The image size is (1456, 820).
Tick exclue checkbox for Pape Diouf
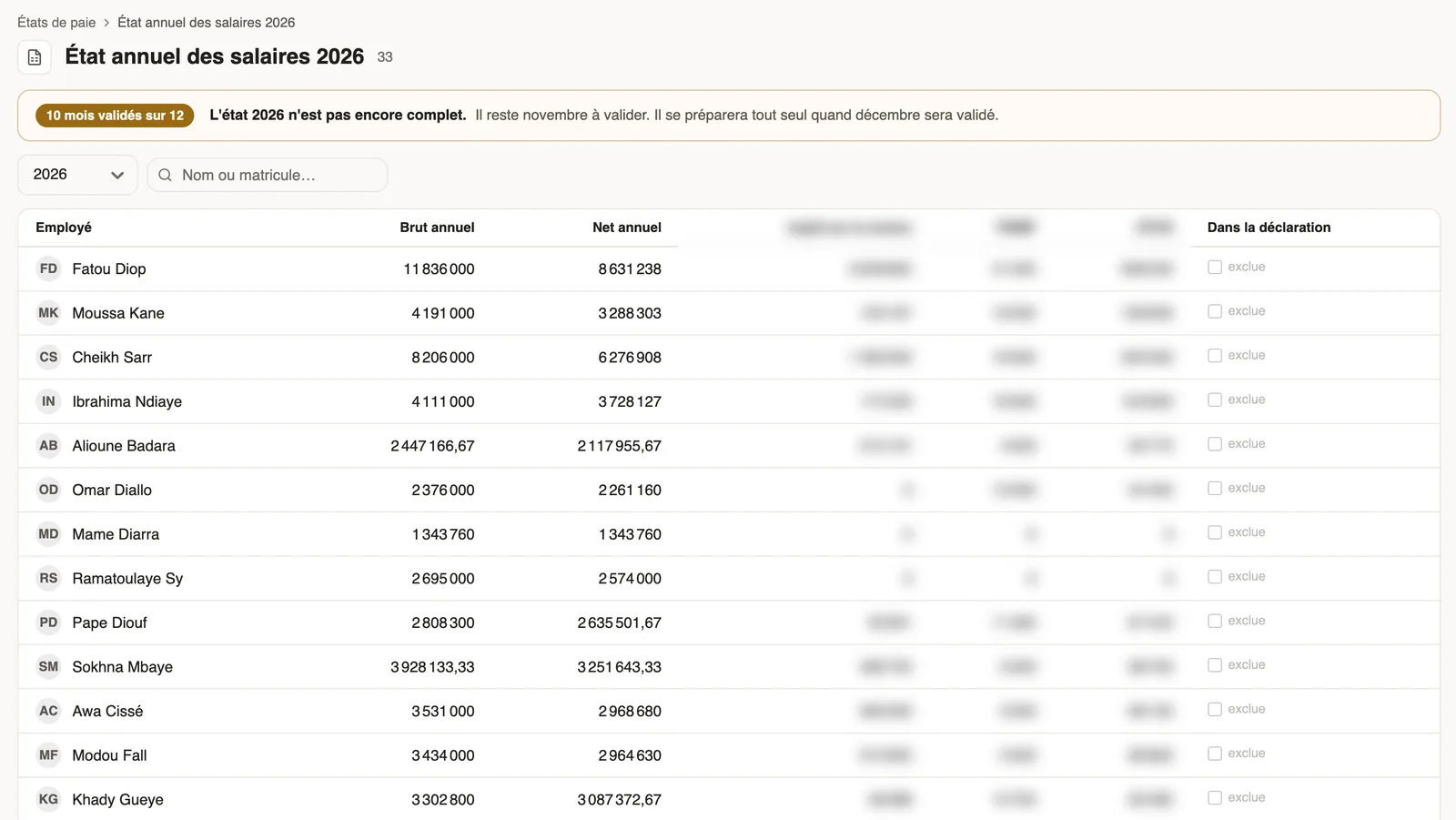coord(1215,621)
